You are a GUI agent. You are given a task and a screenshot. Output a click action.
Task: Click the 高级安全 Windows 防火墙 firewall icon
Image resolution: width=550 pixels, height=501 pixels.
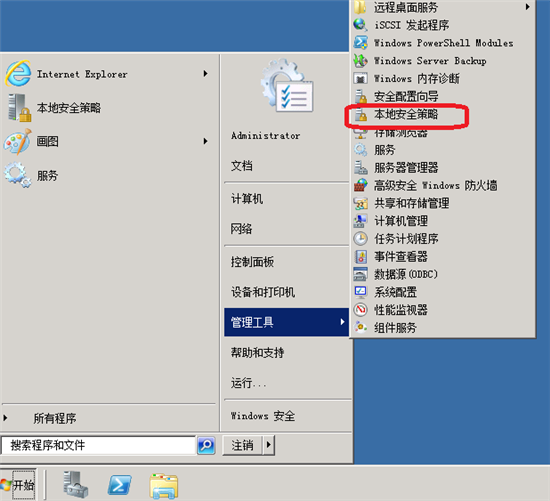click(x=361, y=185)
